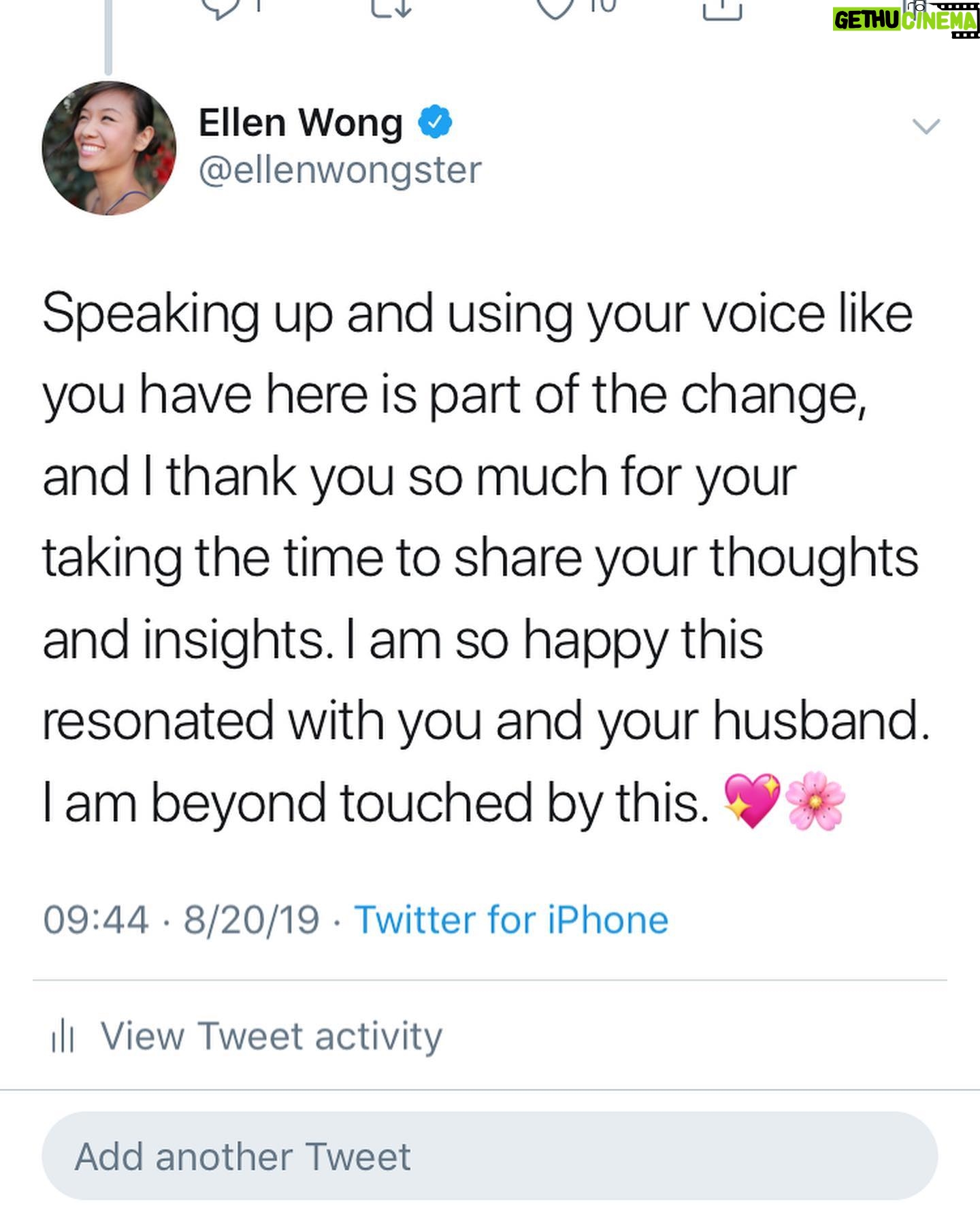980x1225 pixels.
Task: Click the Gethu Cinema watermark logo
Action: [x=905, y=19]
